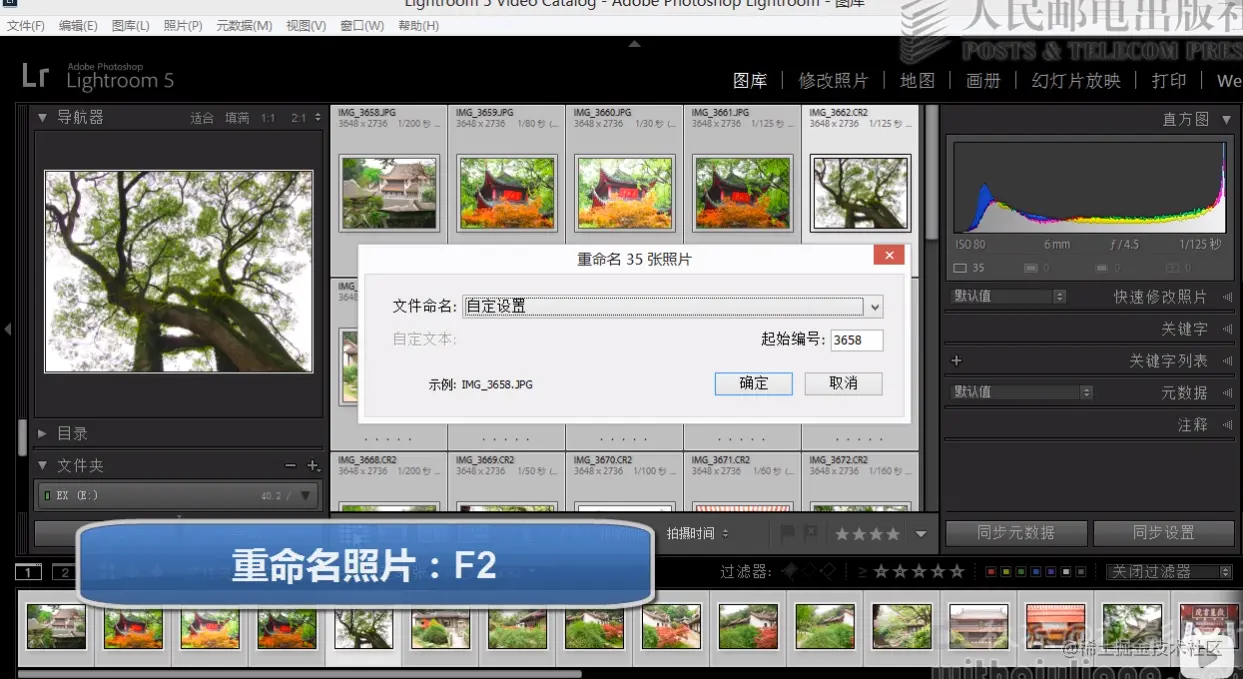
Task: Expand the 注释 panel
Action: click(x=1227, y=425)
